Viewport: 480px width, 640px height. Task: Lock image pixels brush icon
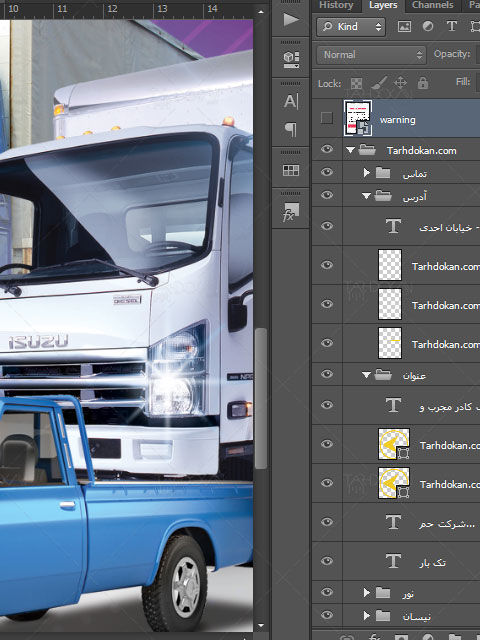point(379,83)
